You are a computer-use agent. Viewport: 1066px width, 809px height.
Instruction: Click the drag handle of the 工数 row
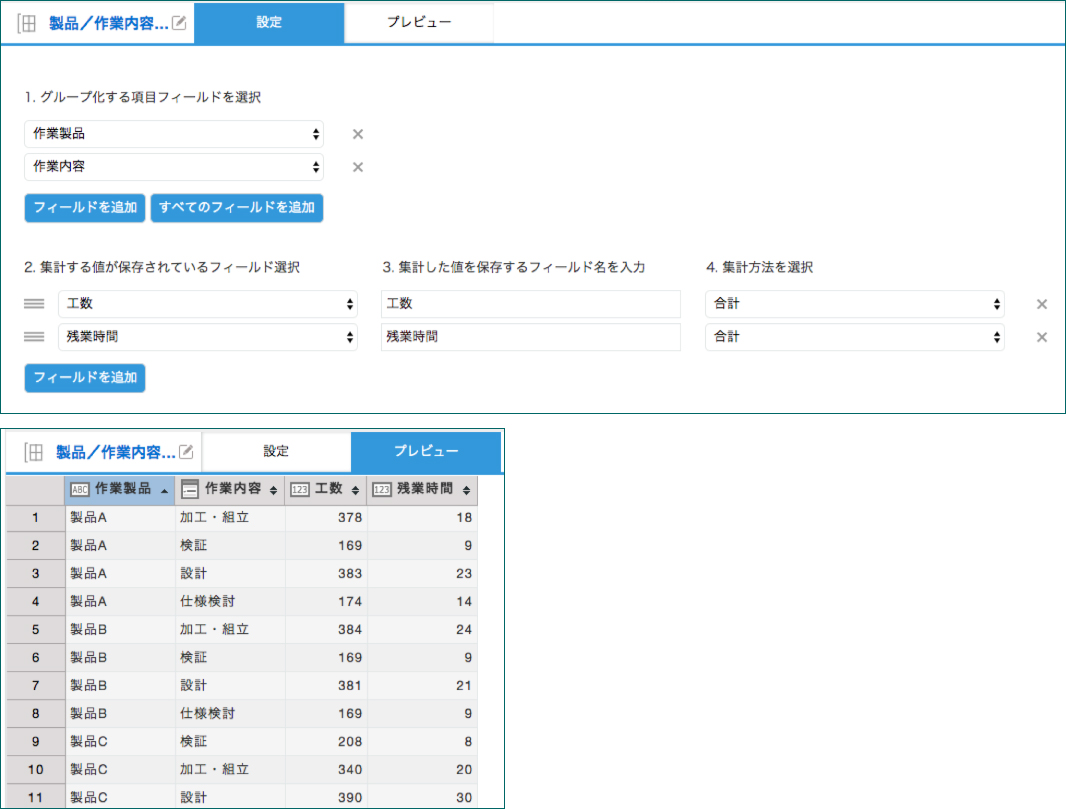tap(34, 304)
